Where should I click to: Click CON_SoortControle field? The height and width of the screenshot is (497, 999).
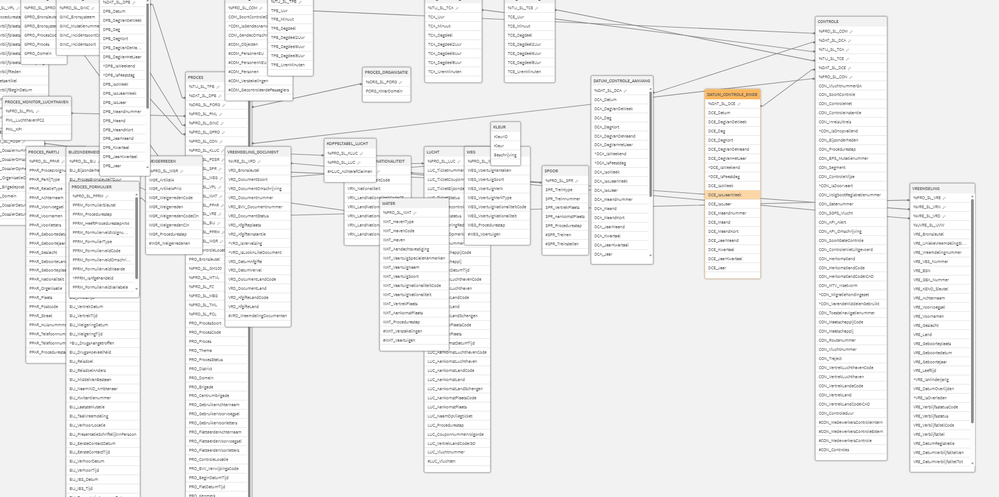pos(851,94)
